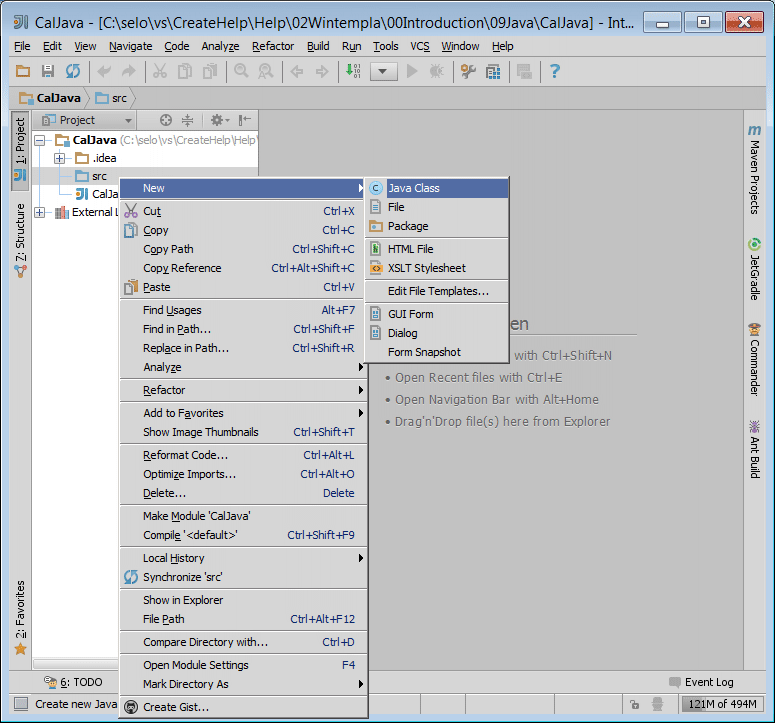Screen dimensions: 775x723
Task: Click the Help question mark icon
Action: pos(555,72)
